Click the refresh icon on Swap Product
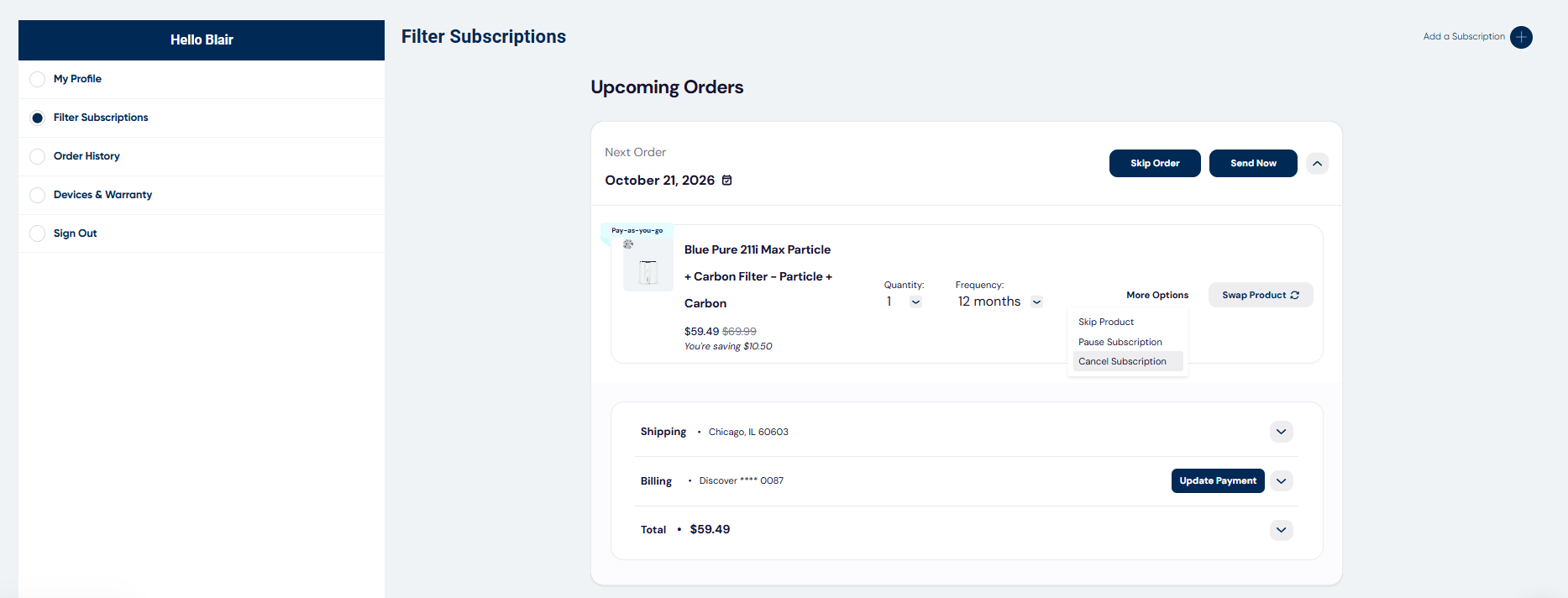1568x598 pixels. click(1295, 295)
